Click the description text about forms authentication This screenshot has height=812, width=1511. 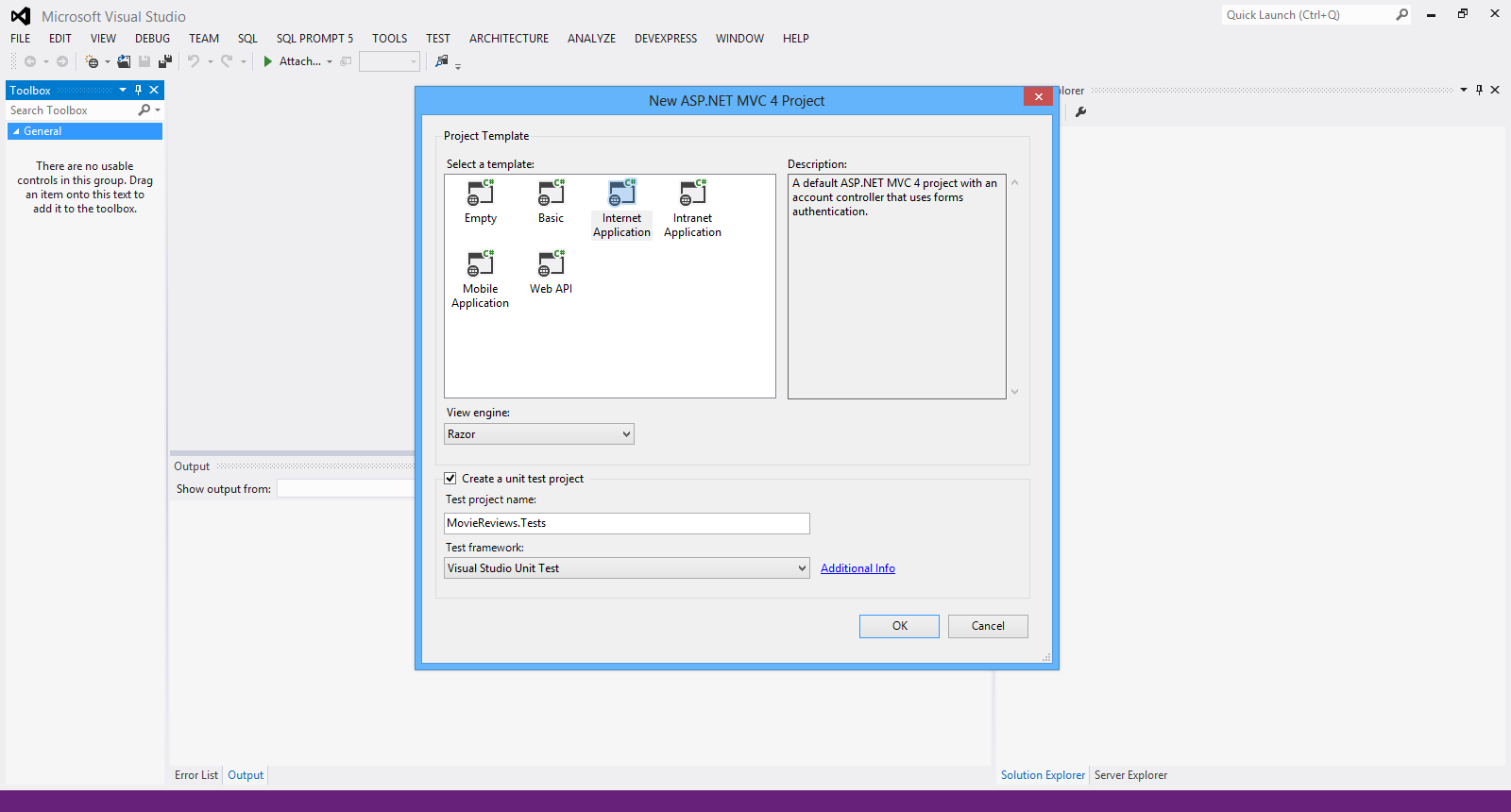pos(894,197)
